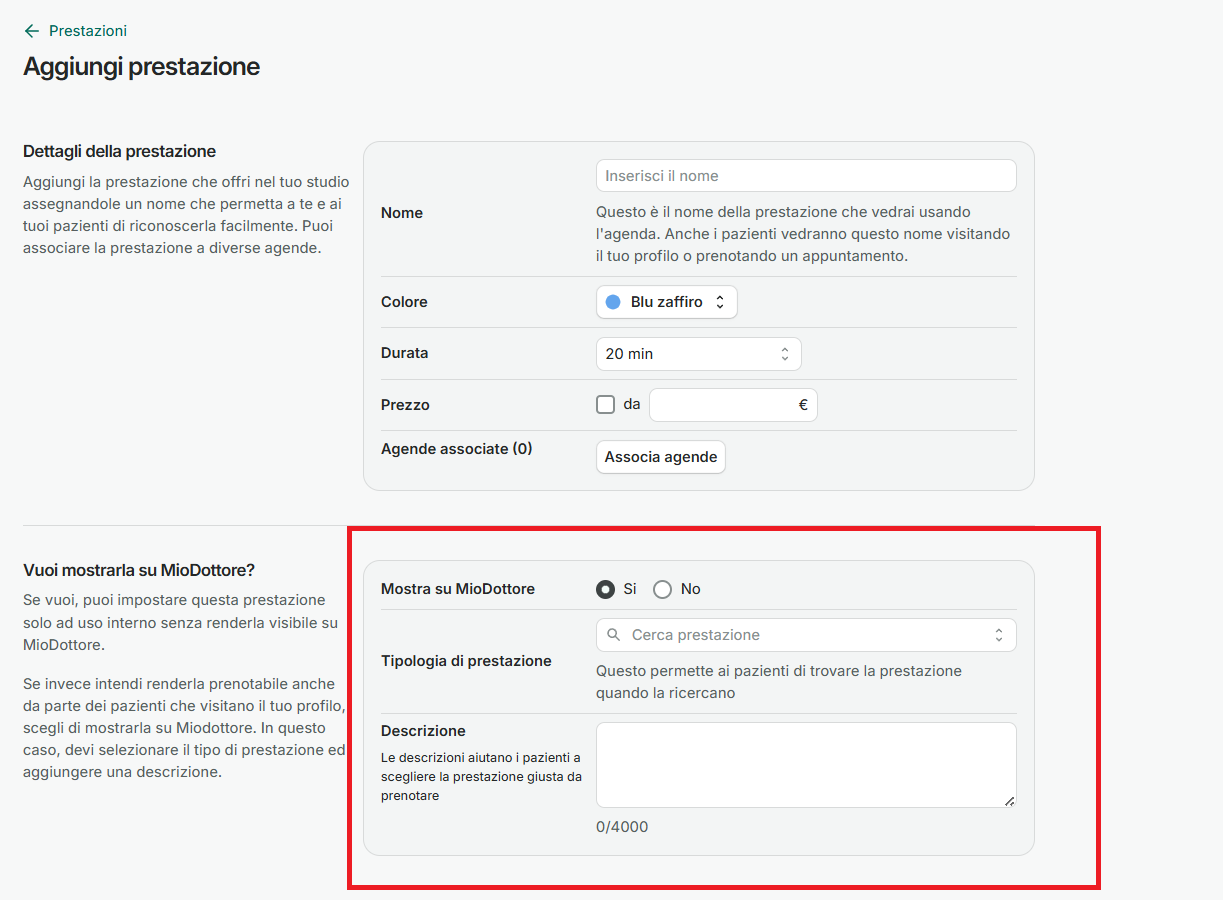Click the 'Vuoi mostrarla su MioDottore?' heading
The width and height of the screenshot is (1223, 900).
point(139,570)
